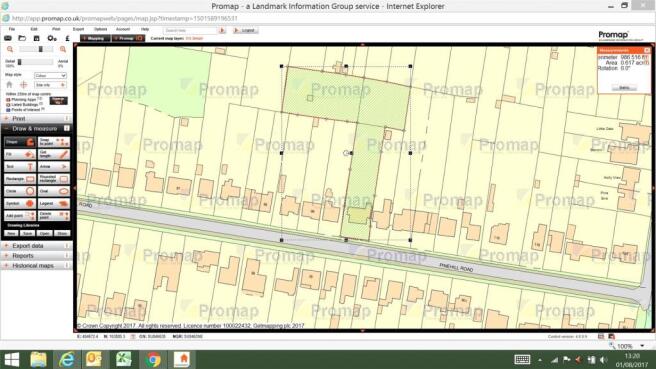Click the Detail to Aerial slider
Viewport: 656px width, 369px height.
pos(36,62)
